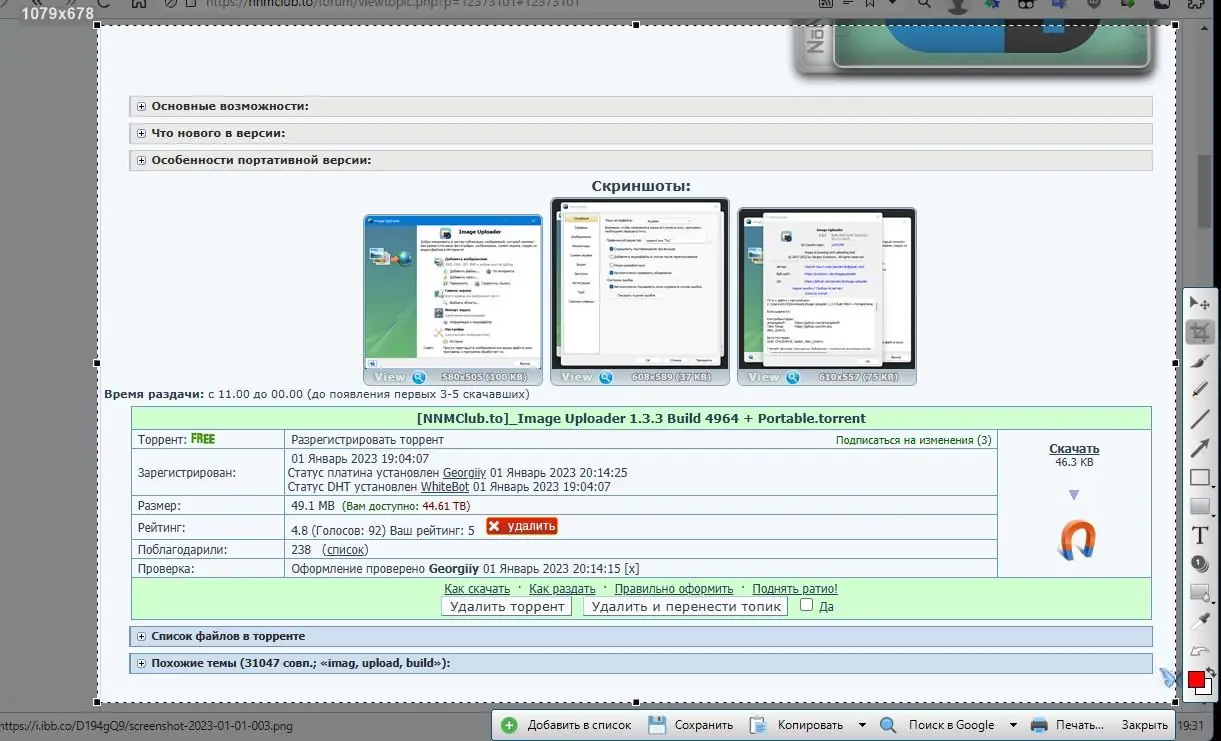Open the foreground red color swatch

coord(1196,680)
